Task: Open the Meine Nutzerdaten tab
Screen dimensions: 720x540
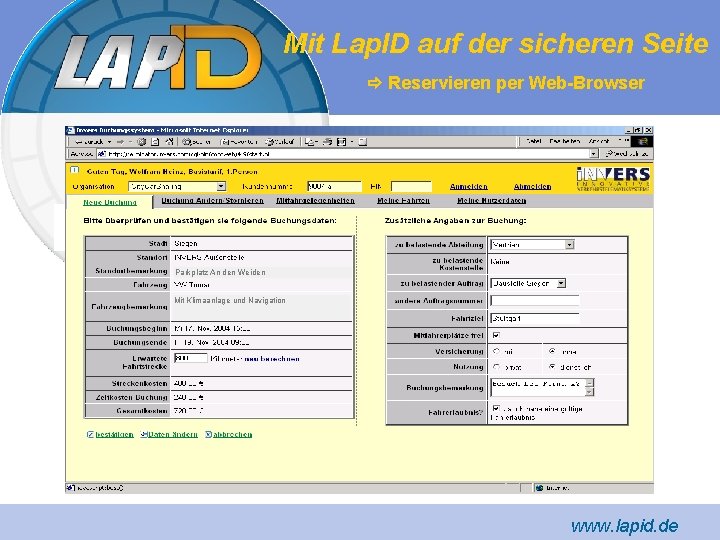Action: [x=491, y=201]
